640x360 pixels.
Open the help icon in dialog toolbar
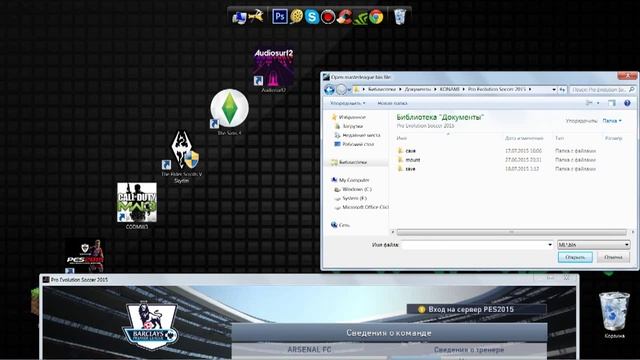(627, 103)
